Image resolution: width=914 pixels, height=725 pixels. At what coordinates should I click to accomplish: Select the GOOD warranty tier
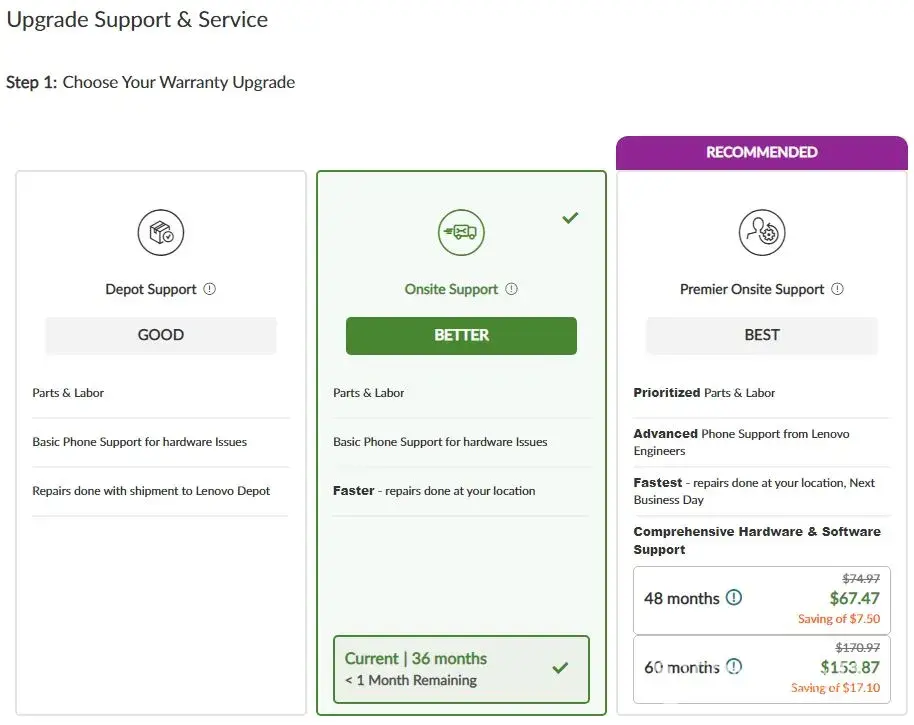click(x=161, y=335)
